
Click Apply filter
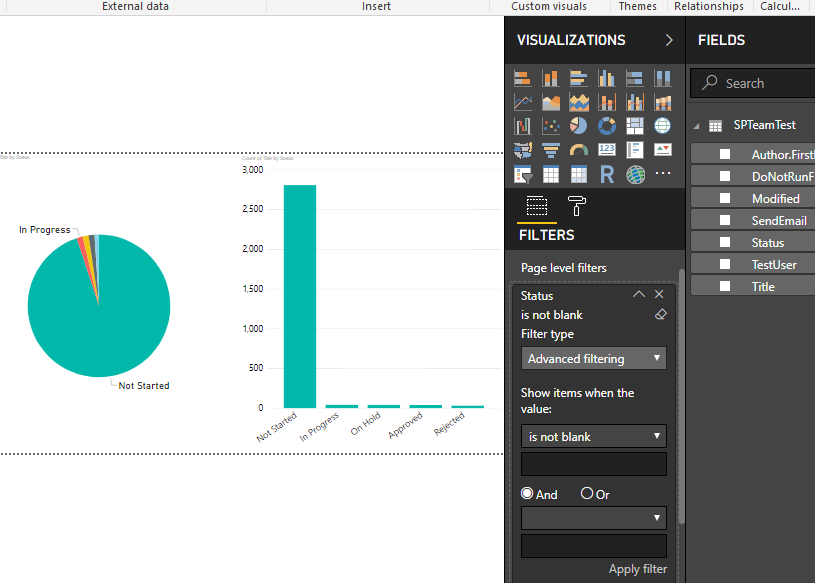tap(637, 568)
